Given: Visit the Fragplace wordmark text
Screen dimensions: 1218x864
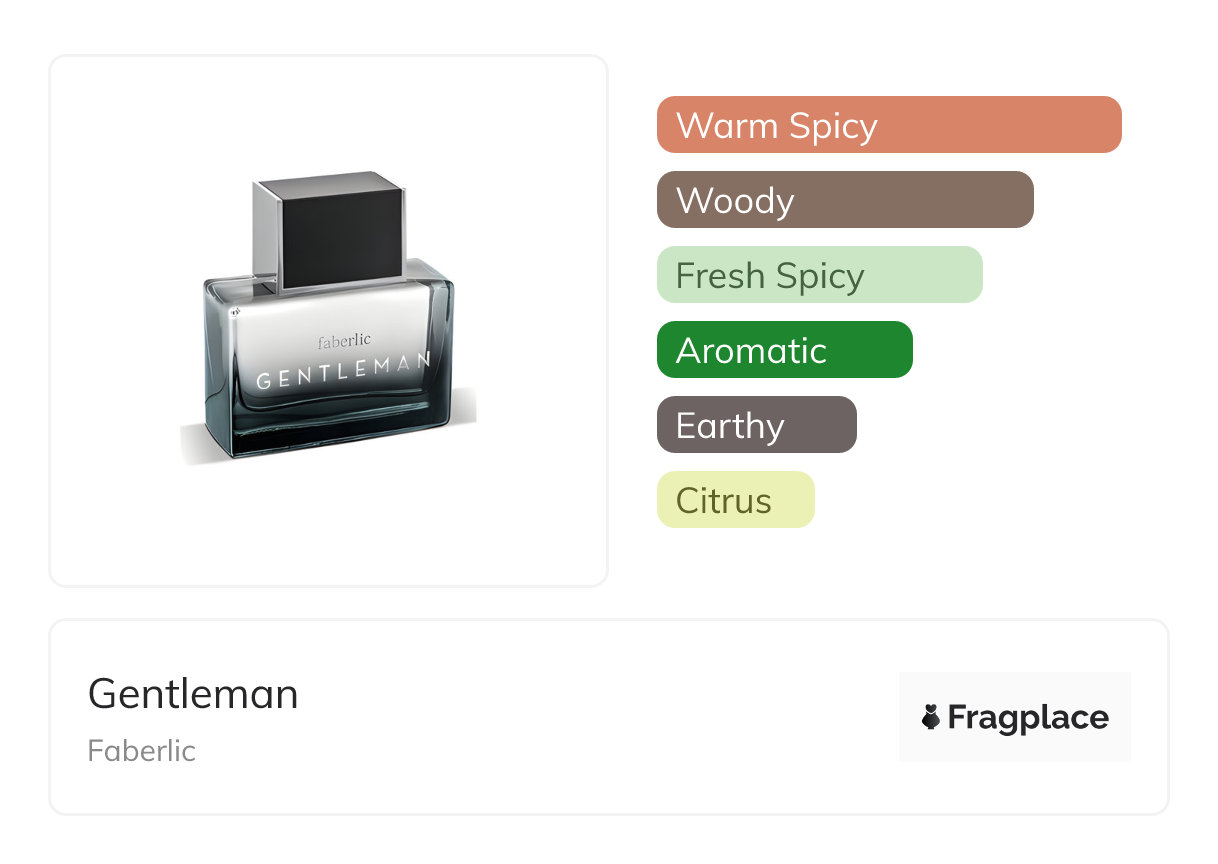Looking at the screenshot, I should point(1028,717).
